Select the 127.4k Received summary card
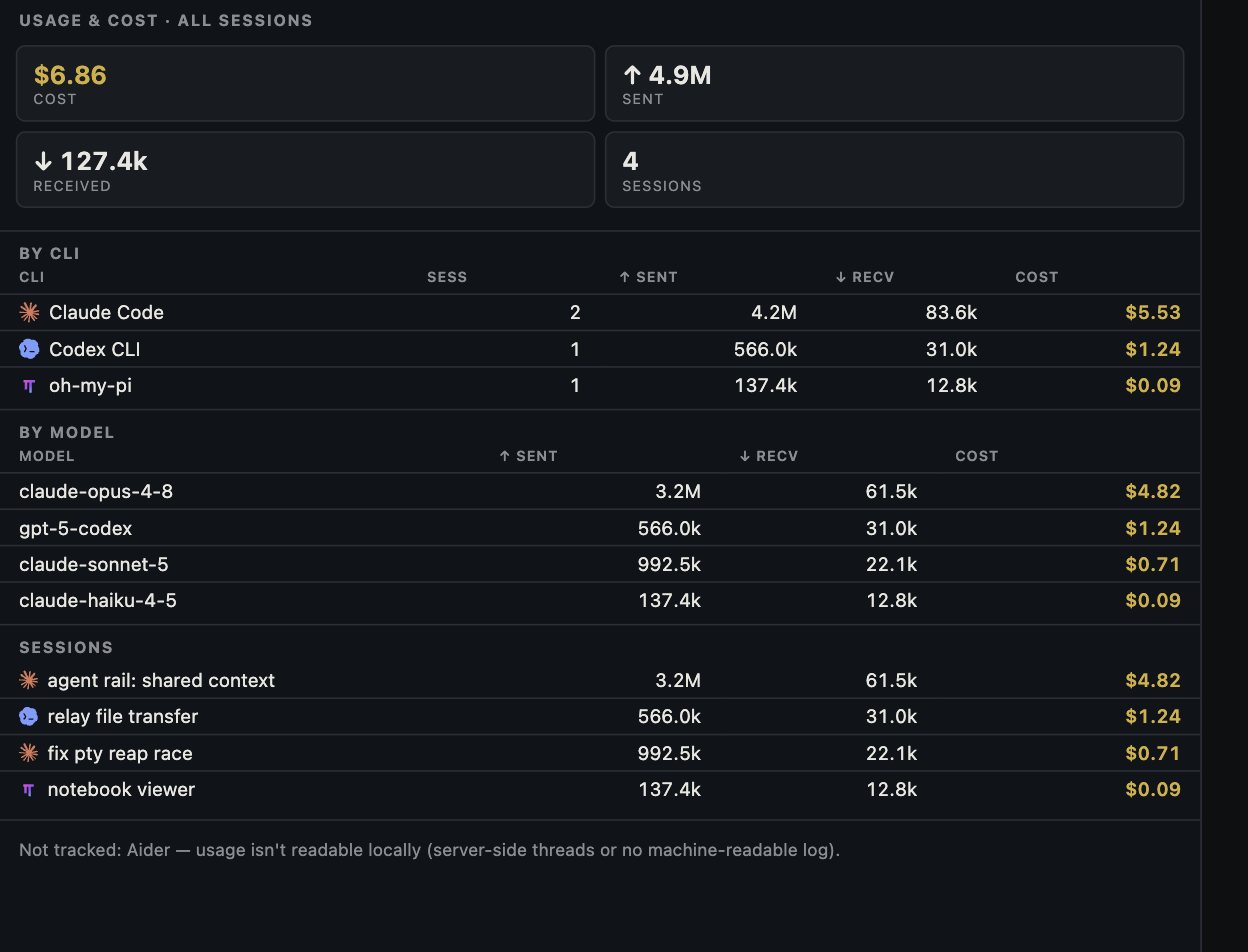The height and width of the screenshot is (952, 1248). [305, 170]
